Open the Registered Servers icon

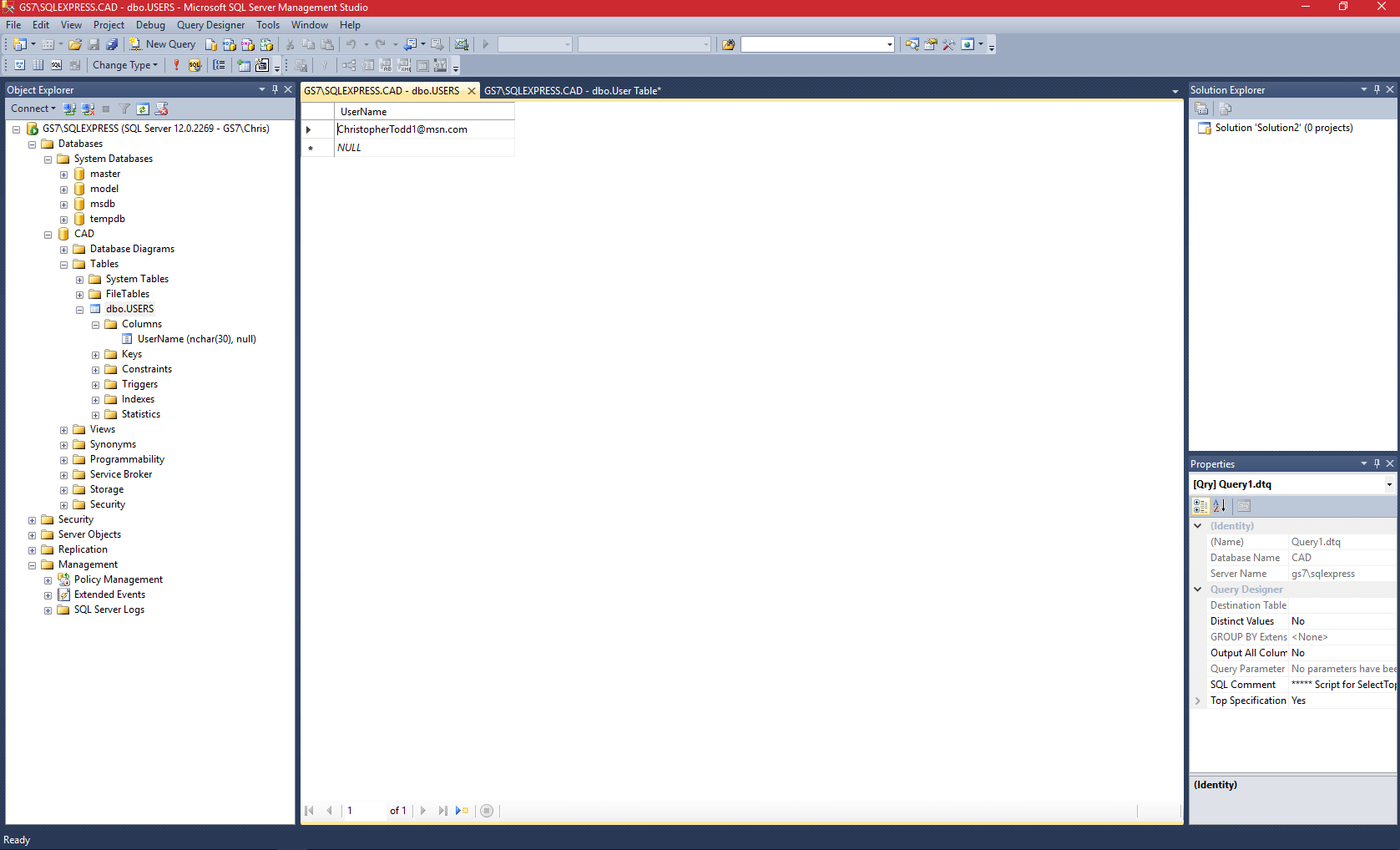pyautogui.click(x=912, y=44)
